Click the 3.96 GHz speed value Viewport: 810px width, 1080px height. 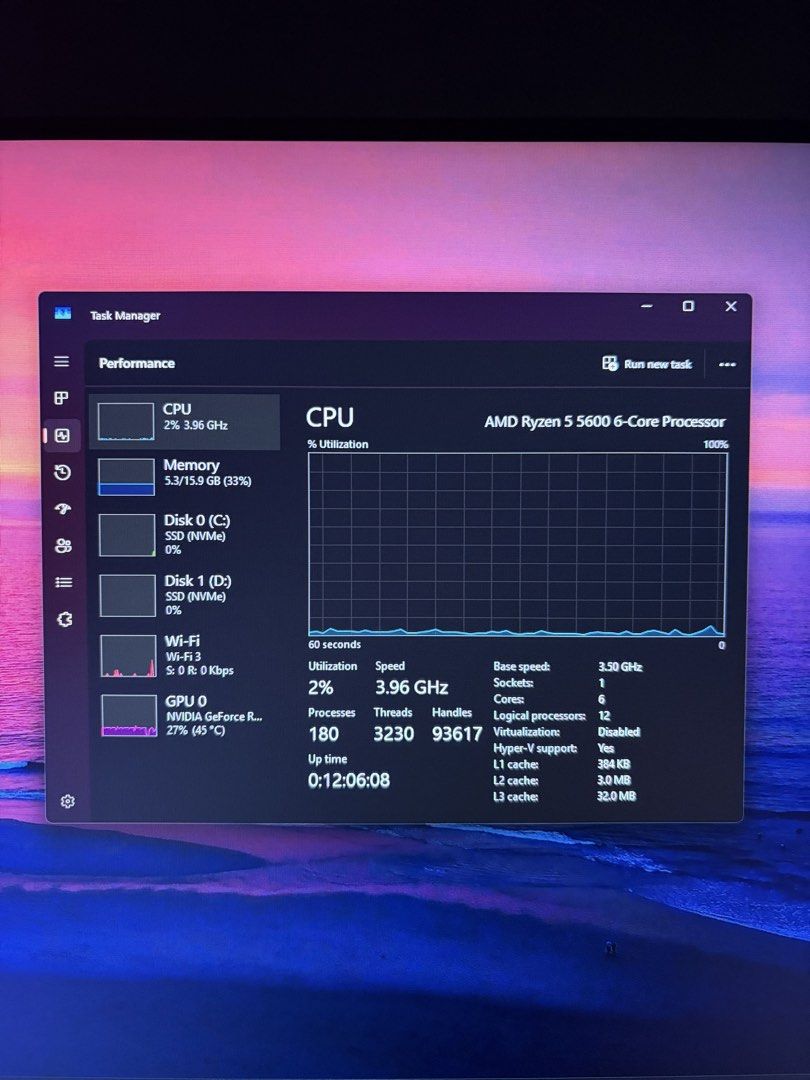coord(411,687)
